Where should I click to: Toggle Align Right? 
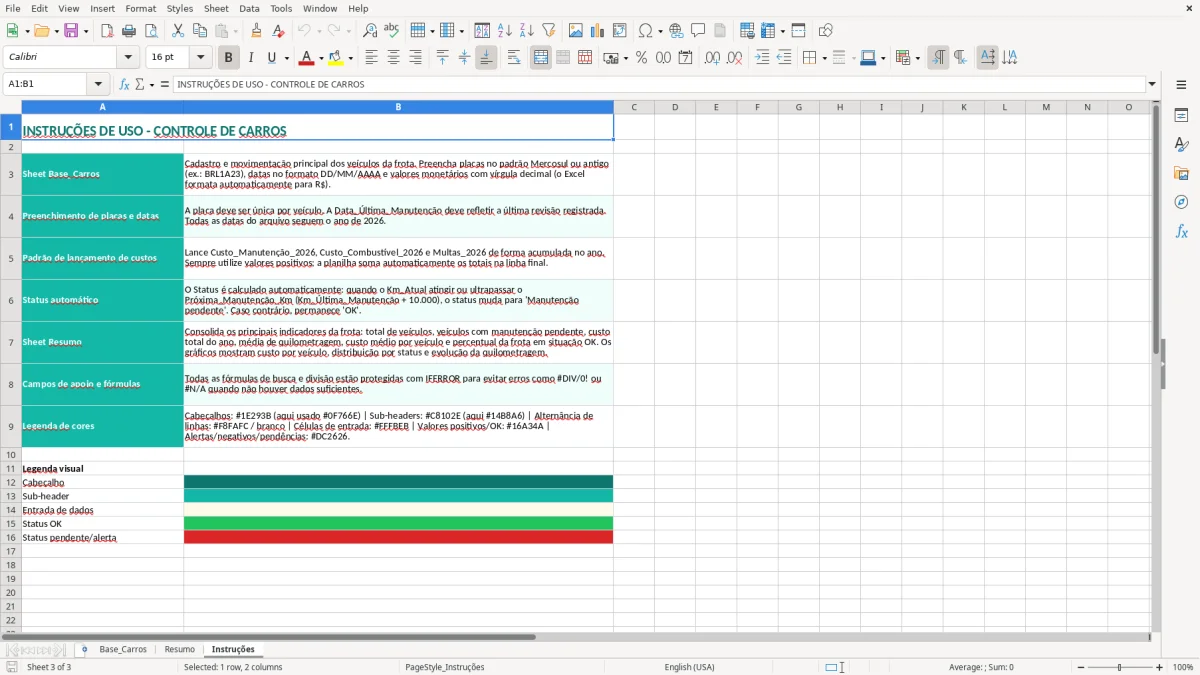[415, 58]
